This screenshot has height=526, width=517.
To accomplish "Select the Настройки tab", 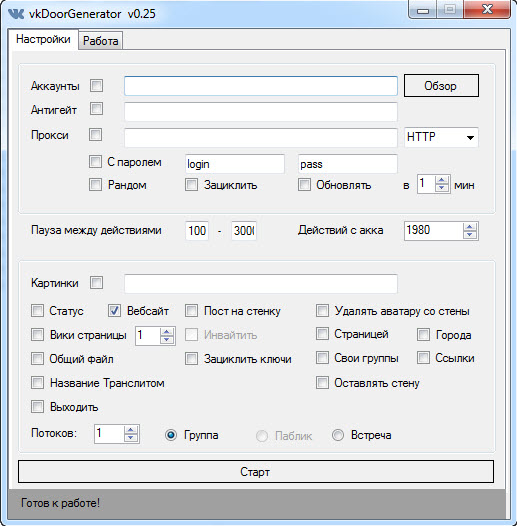I will click(43, 39).
